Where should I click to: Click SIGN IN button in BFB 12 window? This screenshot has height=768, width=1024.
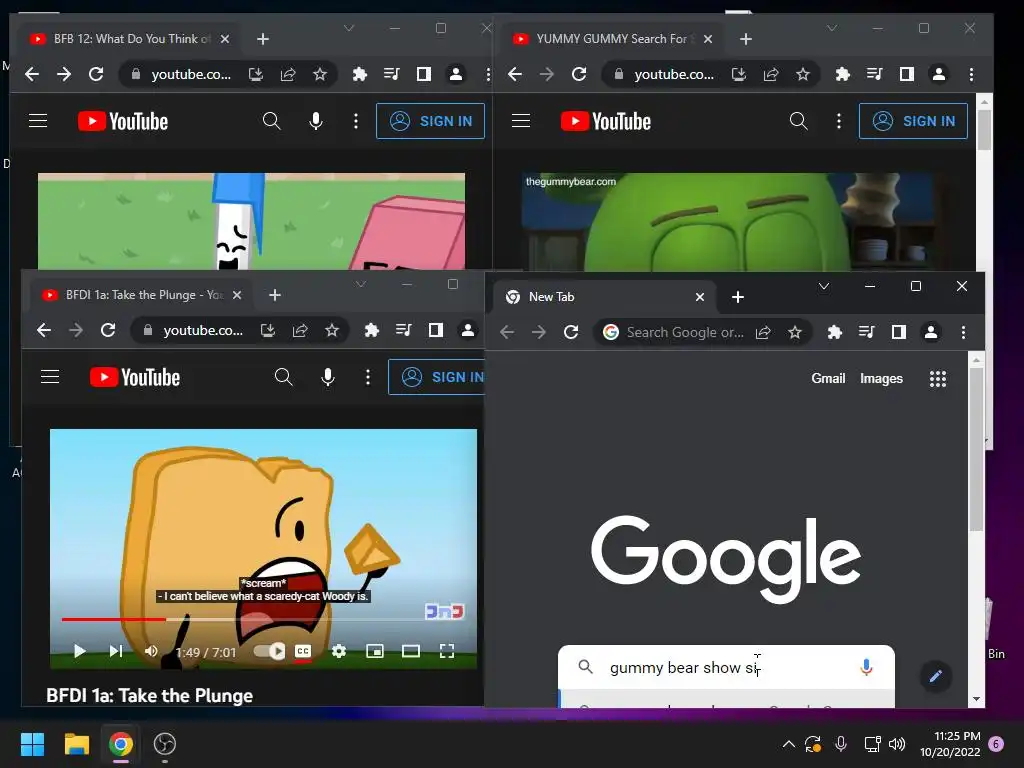pos(430,121)
